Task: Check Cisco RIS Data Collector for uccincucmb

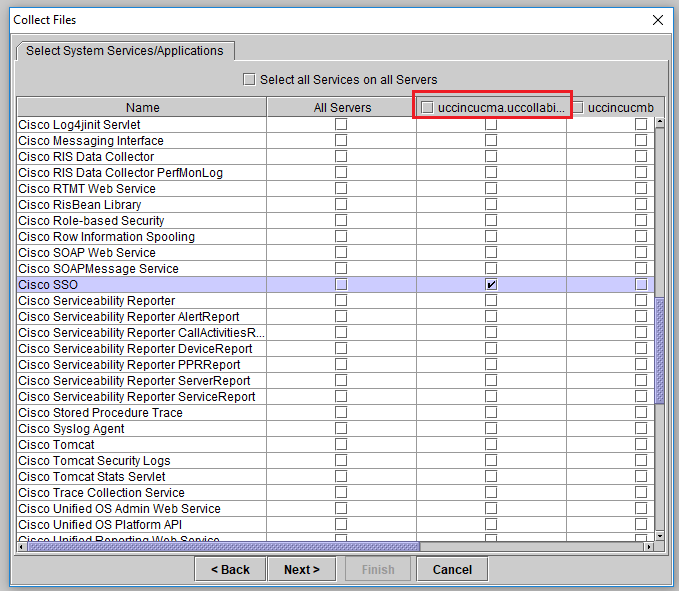Action: tap(641, 156)
